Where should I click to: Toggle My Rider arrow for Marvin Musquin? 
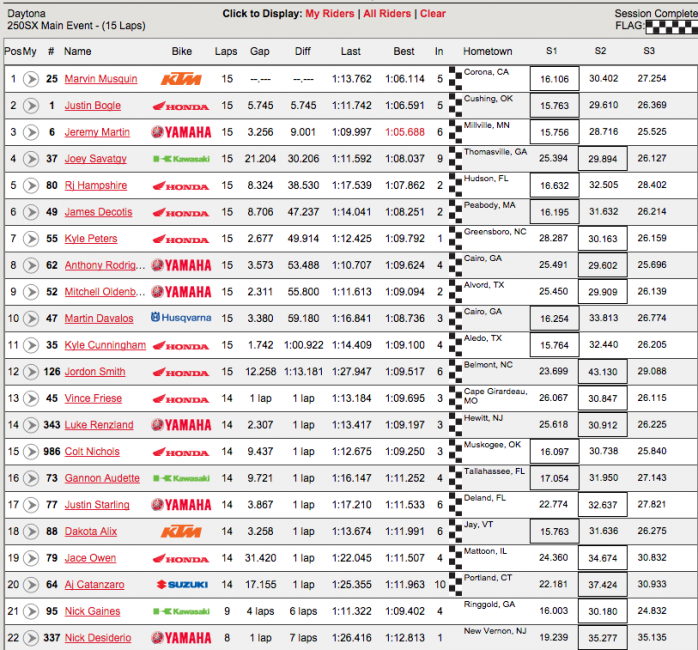[31, 79]
